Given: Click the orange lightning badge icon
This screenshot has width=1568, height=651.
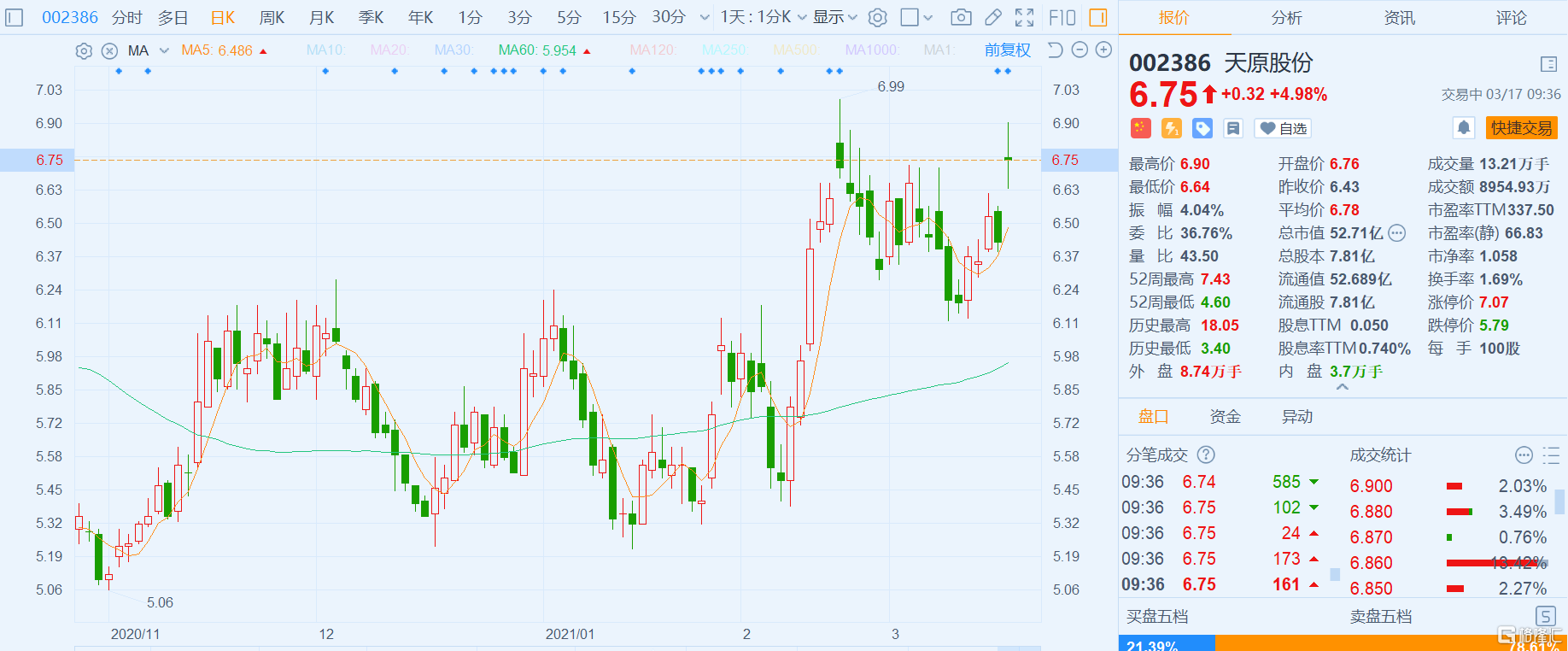Looking at the screenshot, I should (1172, 128).
